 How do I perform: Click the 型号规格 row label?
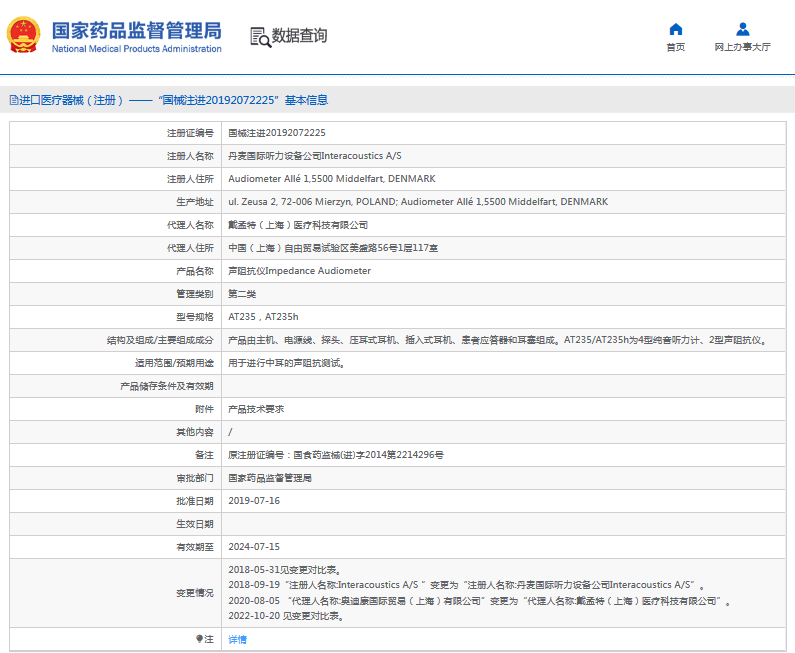[195, 317]
